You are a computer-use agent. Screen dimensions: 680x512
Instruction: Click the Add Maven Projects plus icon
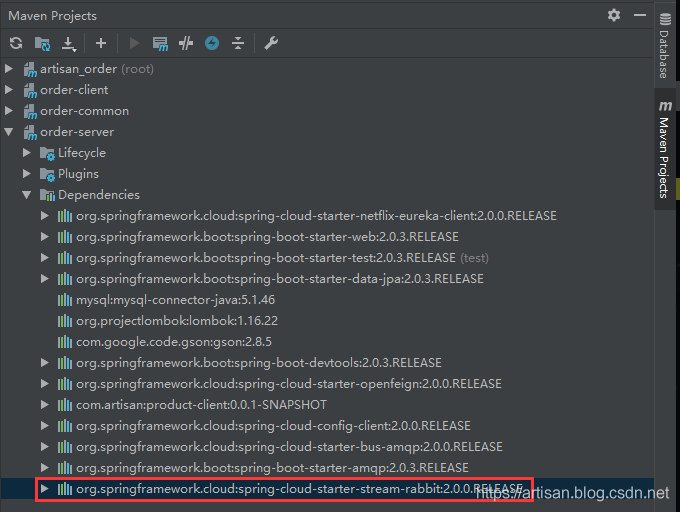tap(101, 43)
